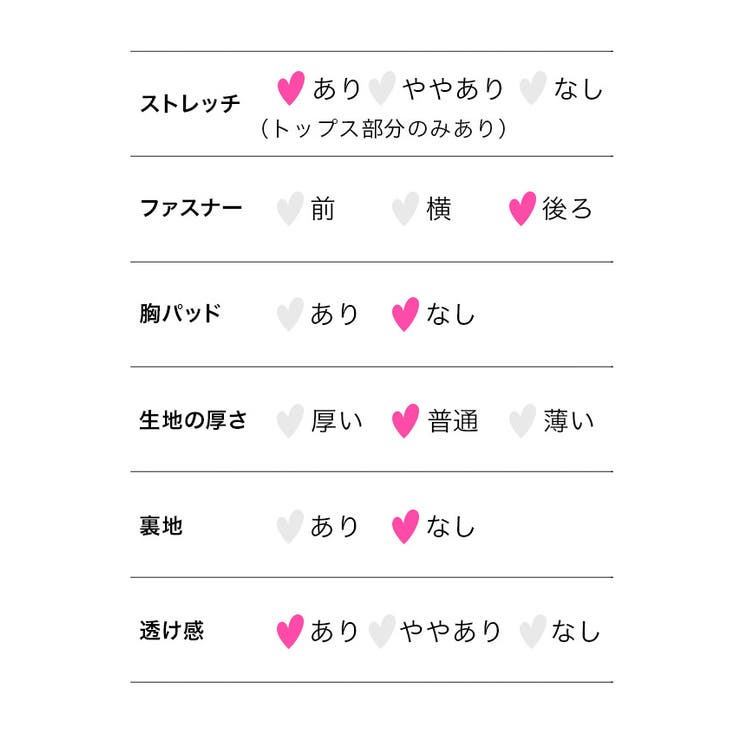Click the pink heart for ファスナー 後ろ

(x=522, y=208)
